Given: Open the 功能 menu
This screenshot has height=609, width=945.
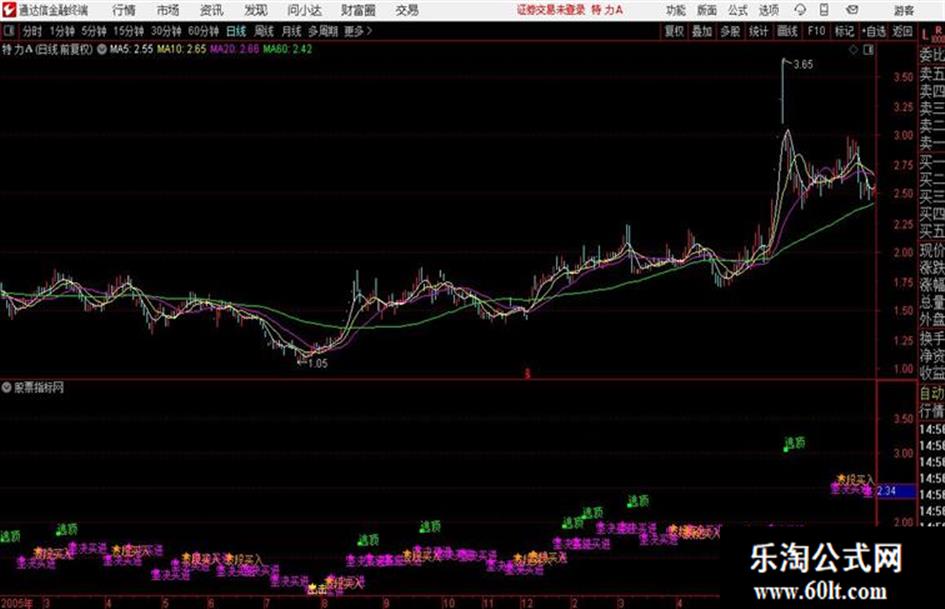Looking at the screenshot, I should [676, 10].
